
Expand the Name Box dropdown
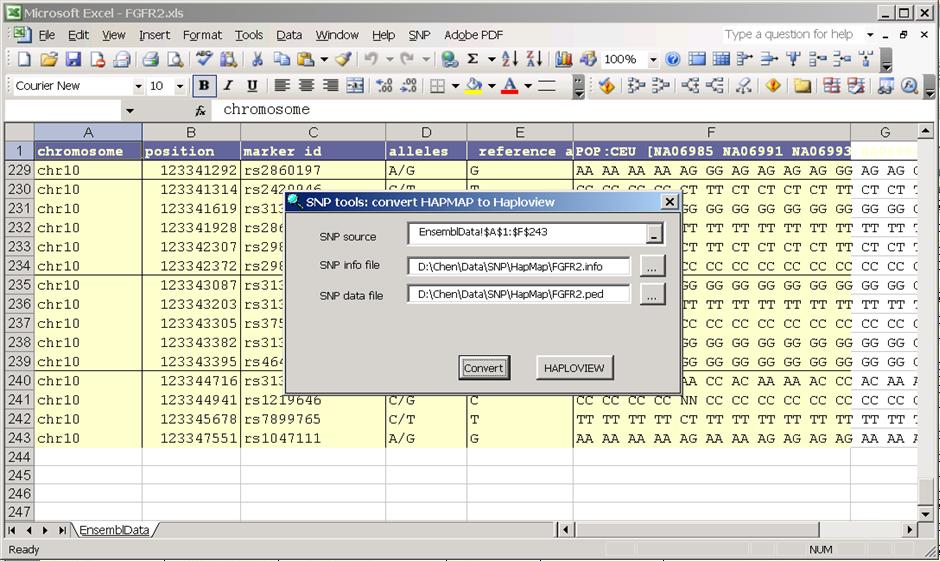click(129, 110)
